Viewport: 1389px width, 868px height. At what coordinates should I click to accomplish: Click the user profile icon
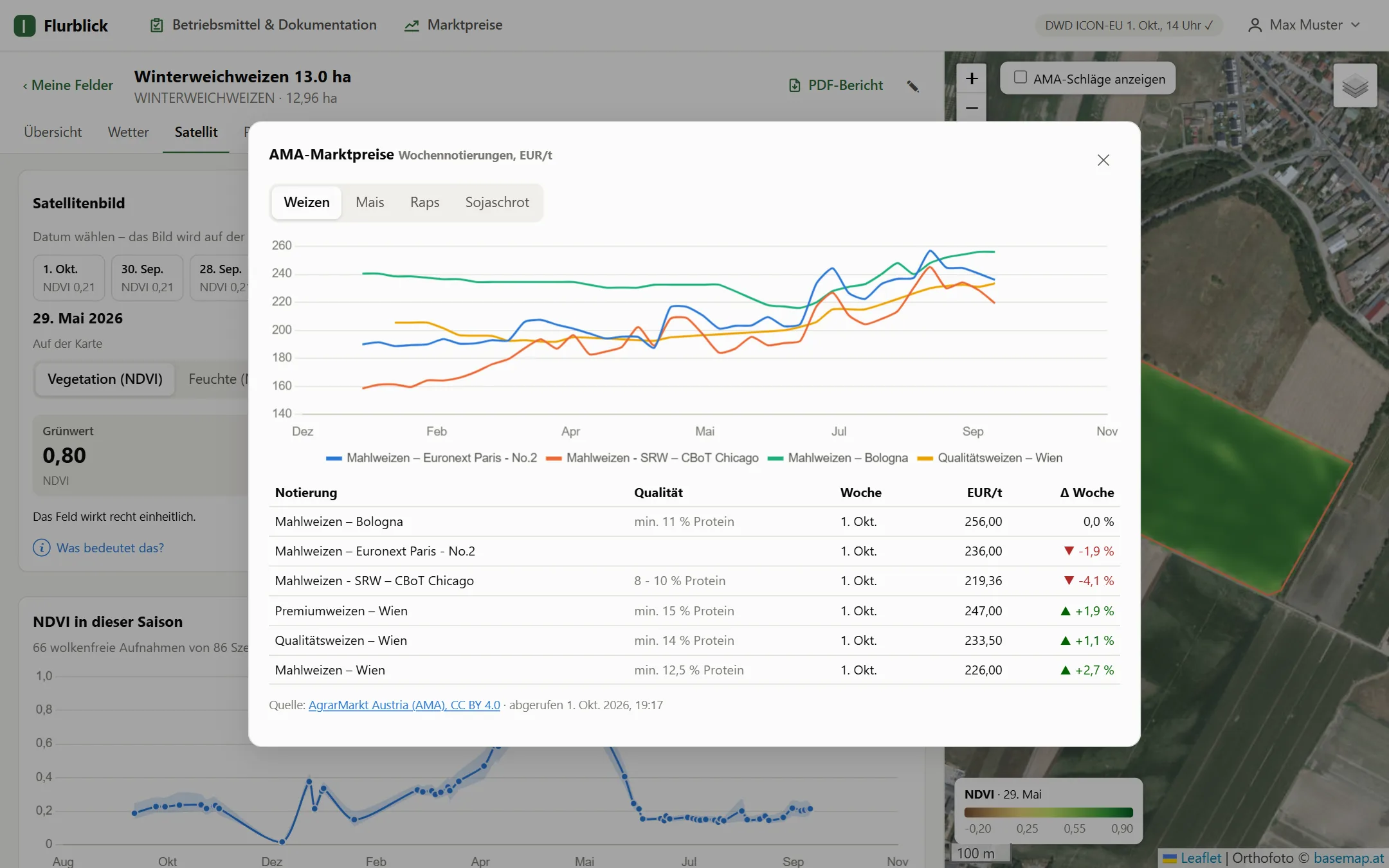pos(1255,25)
